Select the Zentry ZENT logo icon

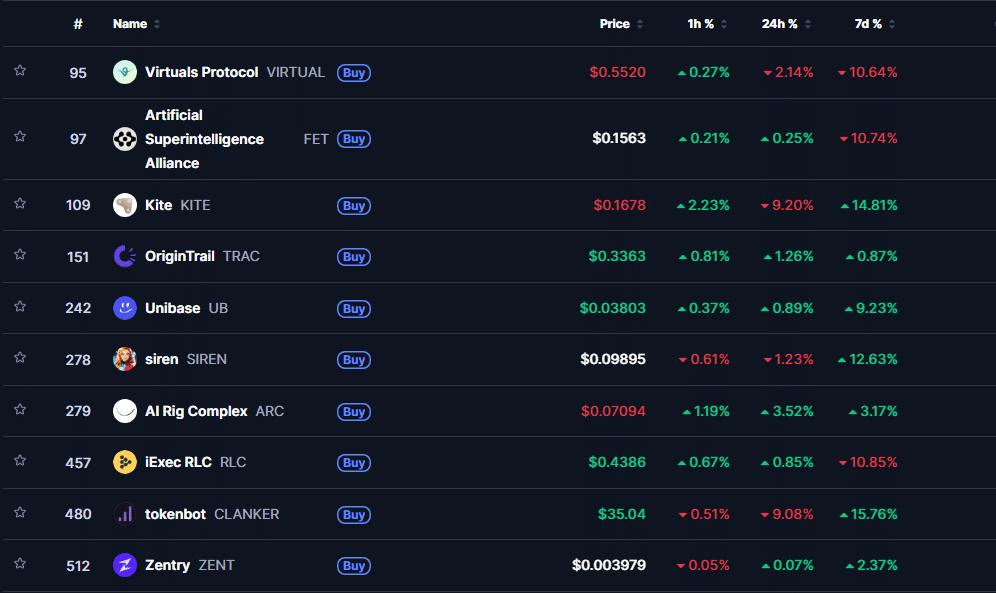[125, 565]
